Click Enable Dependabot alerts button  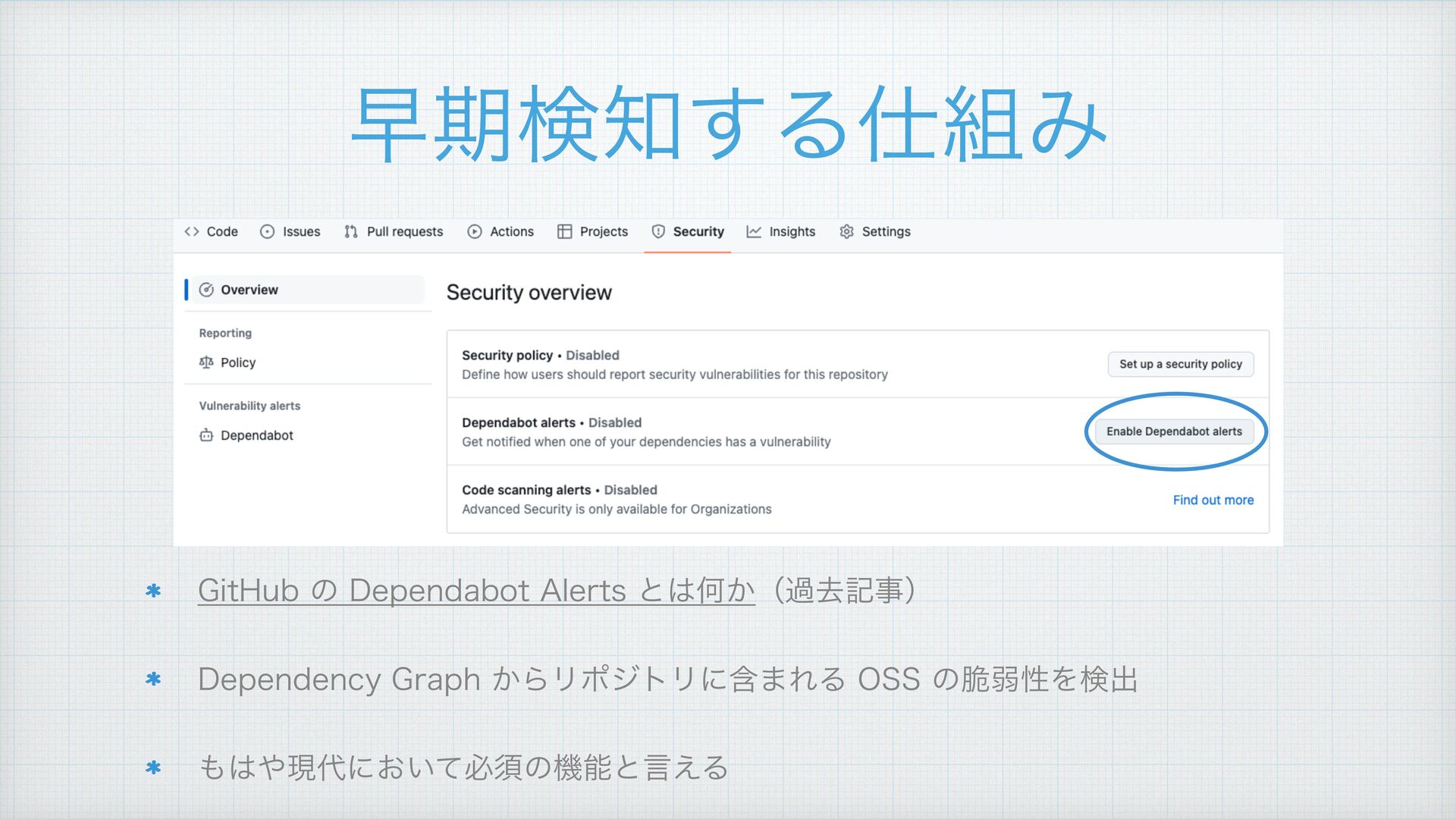[1174, 431]
